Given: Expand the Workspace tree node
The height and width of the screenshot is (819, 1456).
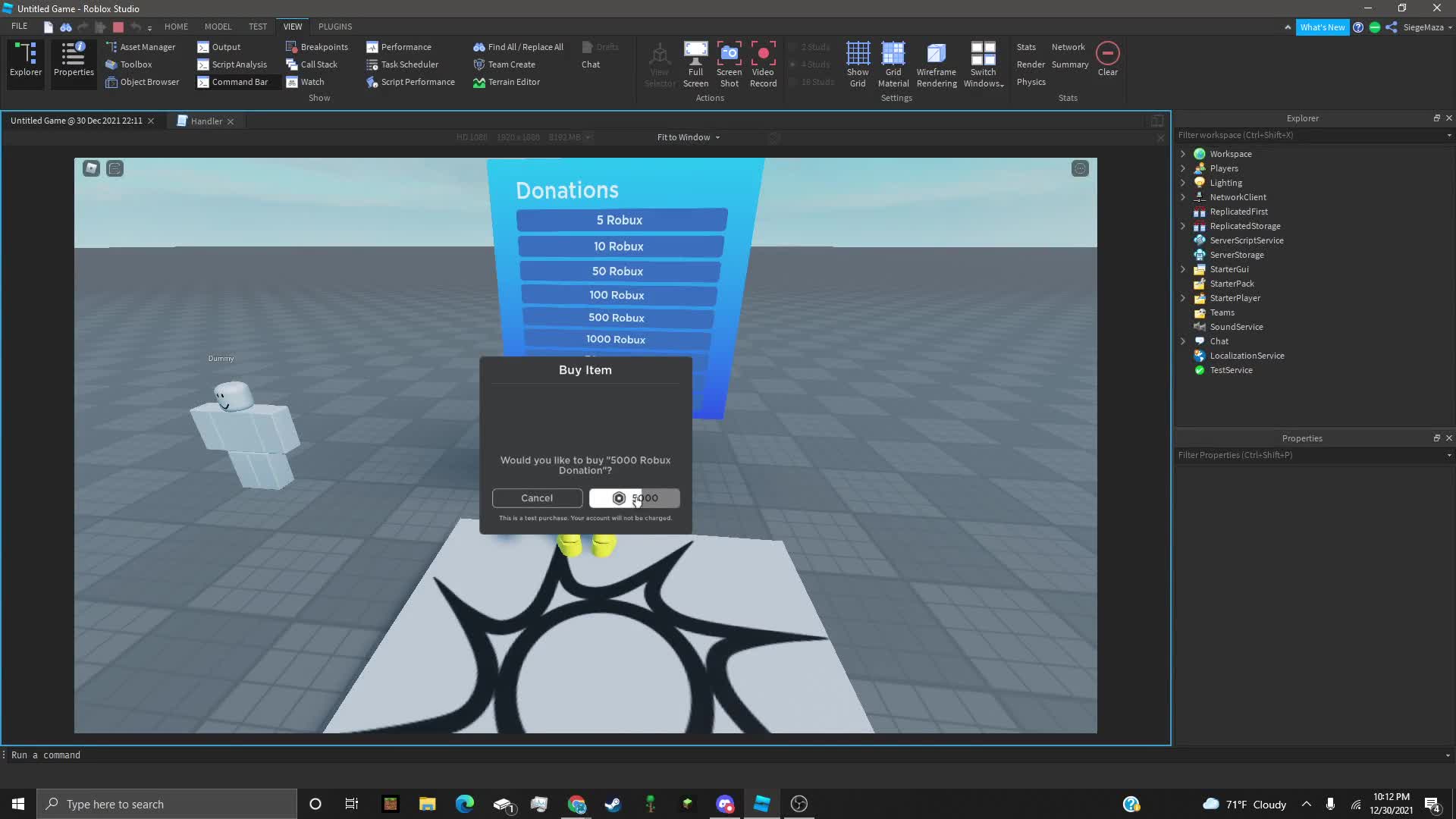Looking at the screenshot, I should (1182, 154).
